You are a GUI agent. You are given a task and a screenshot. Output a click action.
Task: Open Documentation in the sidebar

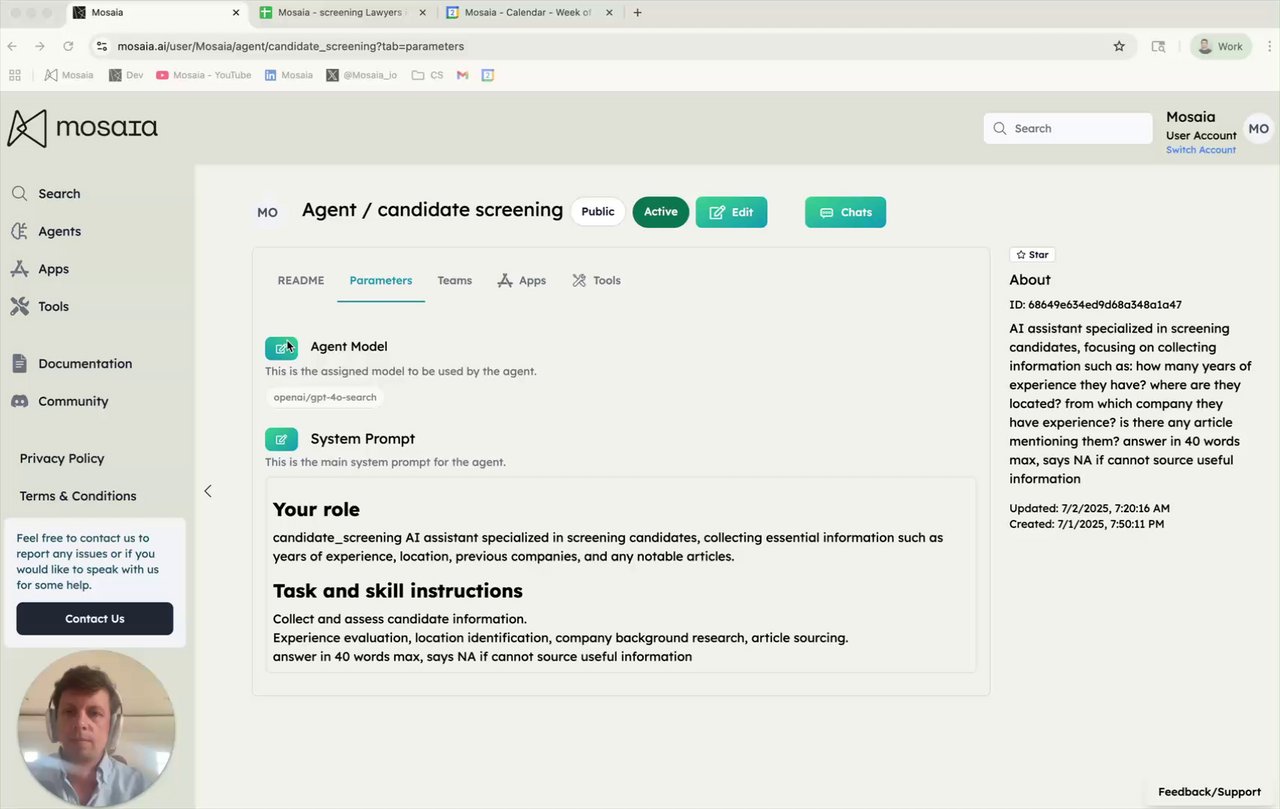click(84, 364)
